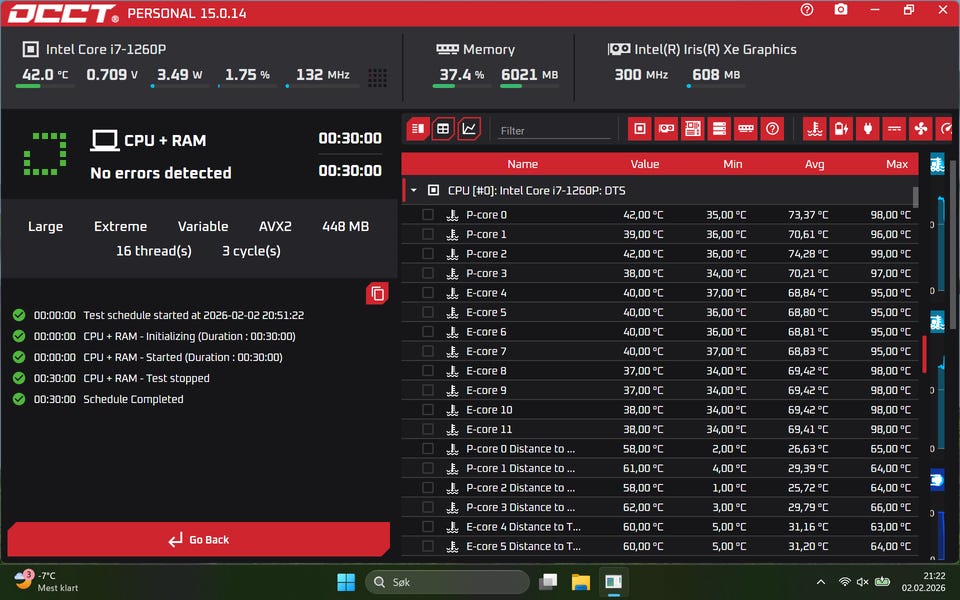This screenshot has width=960, height=600.
Task: Click the Go Back button
Action: tap(198, 539)
